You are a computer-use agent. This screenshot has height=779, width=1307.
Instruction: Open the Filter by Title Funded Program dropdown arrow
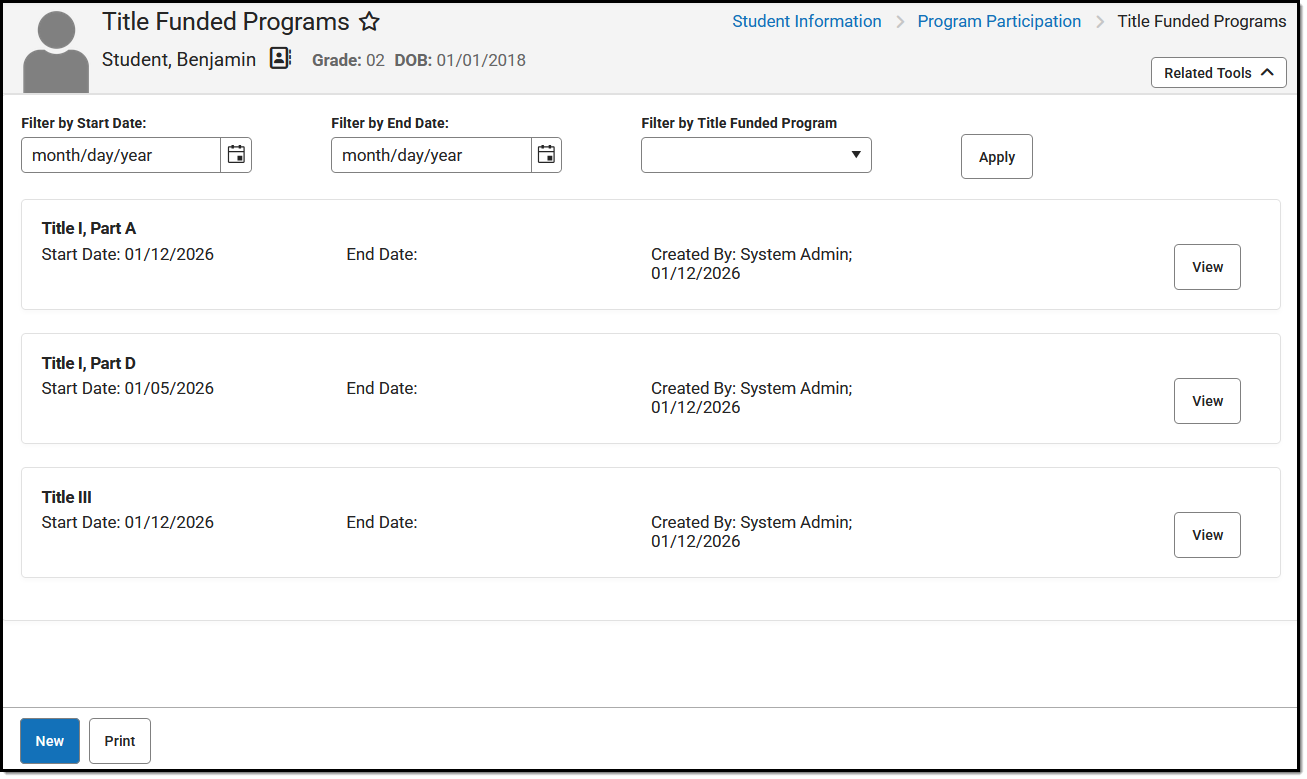click(x=856, y=155)
